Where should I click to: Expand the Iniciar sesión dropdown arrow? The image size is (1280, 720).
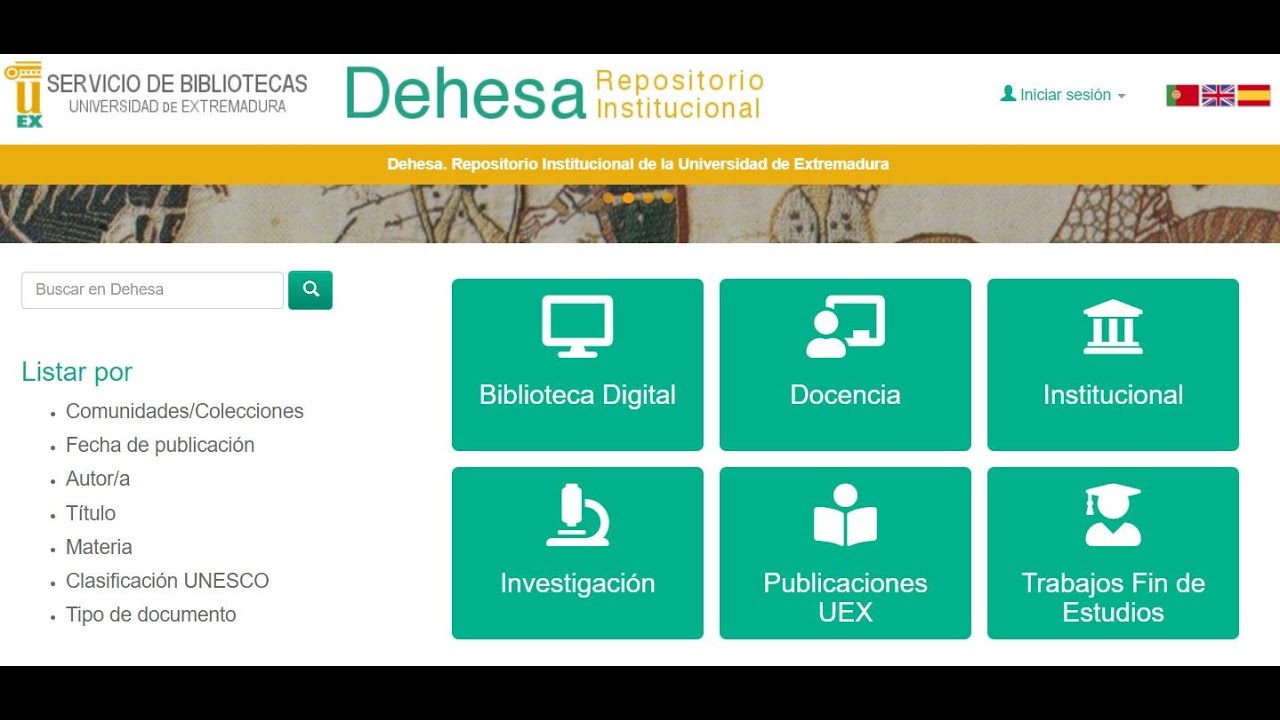coord(1121,96)
